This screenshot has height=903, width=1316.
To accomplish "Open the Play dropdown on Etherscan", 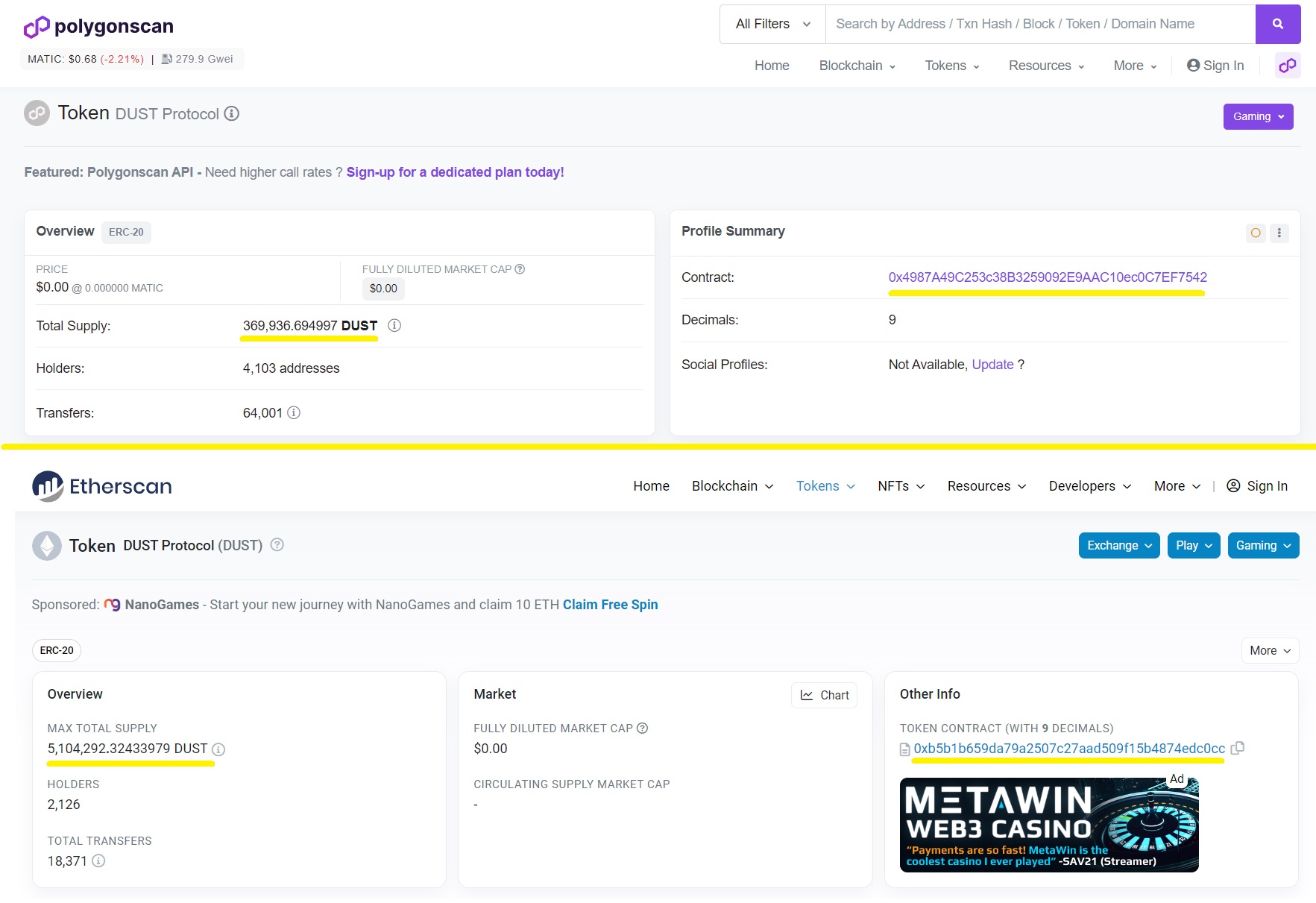I will (x=1194, y=545).
